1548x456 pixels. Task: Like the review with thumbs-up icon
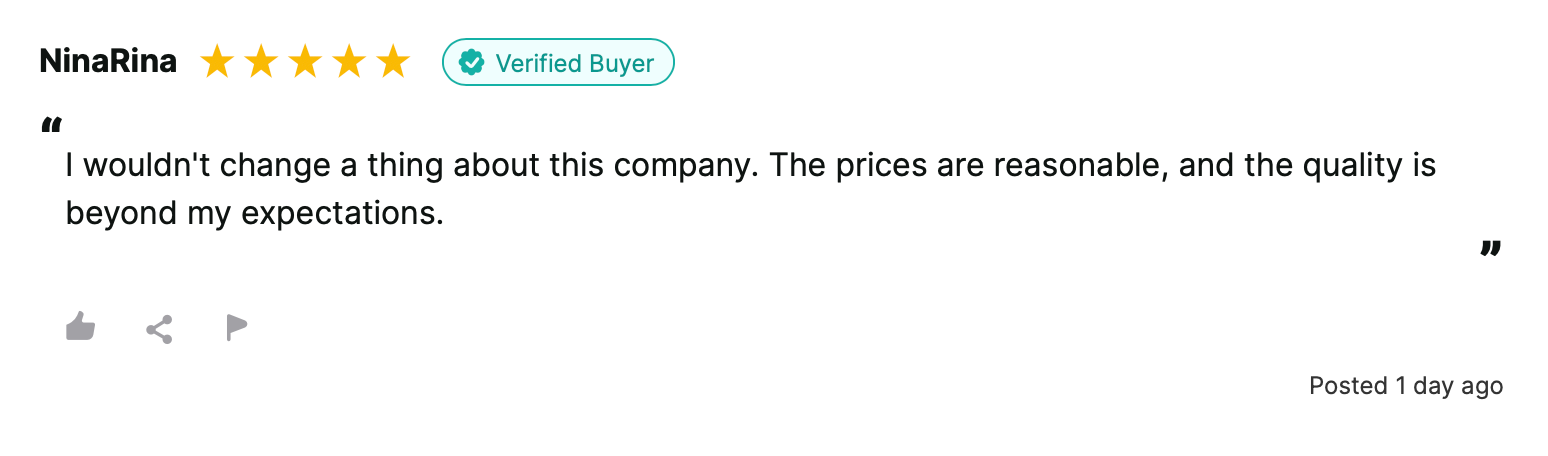80,327
